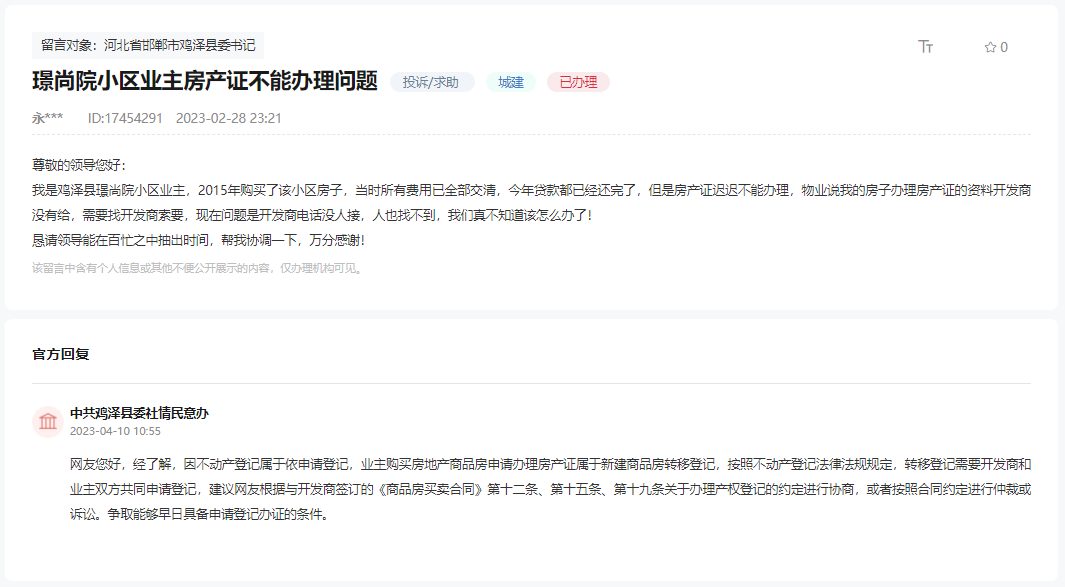Click the reply date 2023-04-10 10:55
1065x587 pixels.
pos(115,431)
